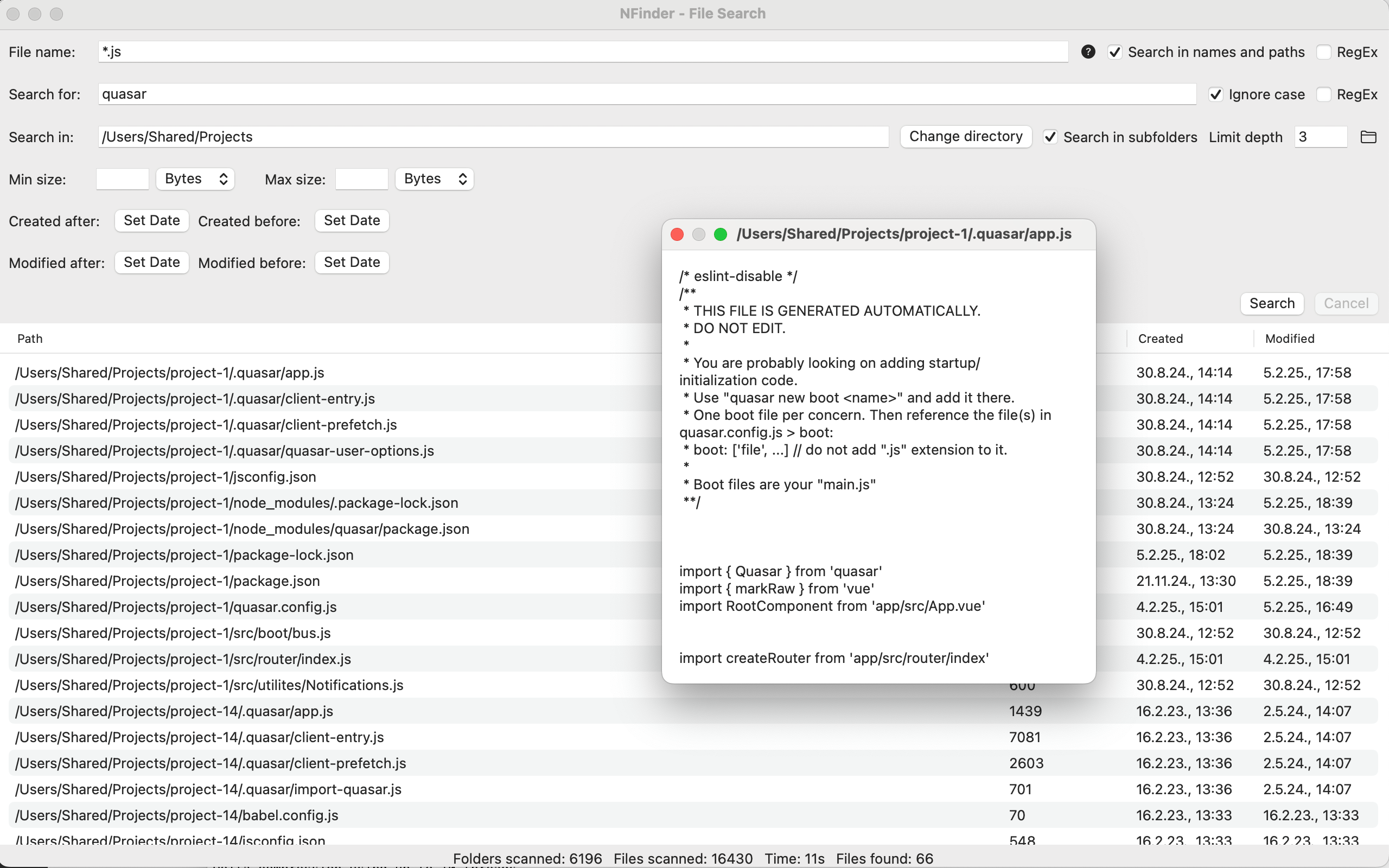Image resolution: width=1389 pixels, height=868 pixels.
Task: Enable RegEx for File name
Action: click(1323, 52)
